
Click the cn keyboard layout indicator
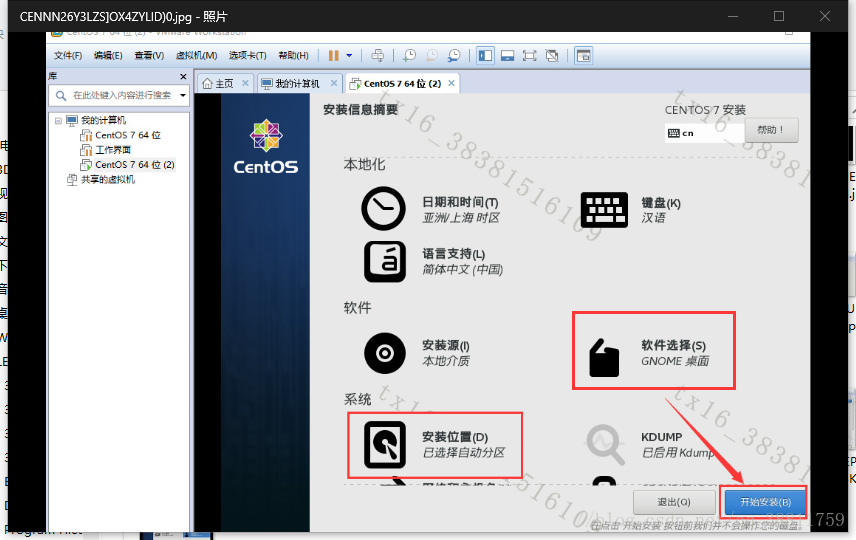pyautogui.click(x=704, y=133)
